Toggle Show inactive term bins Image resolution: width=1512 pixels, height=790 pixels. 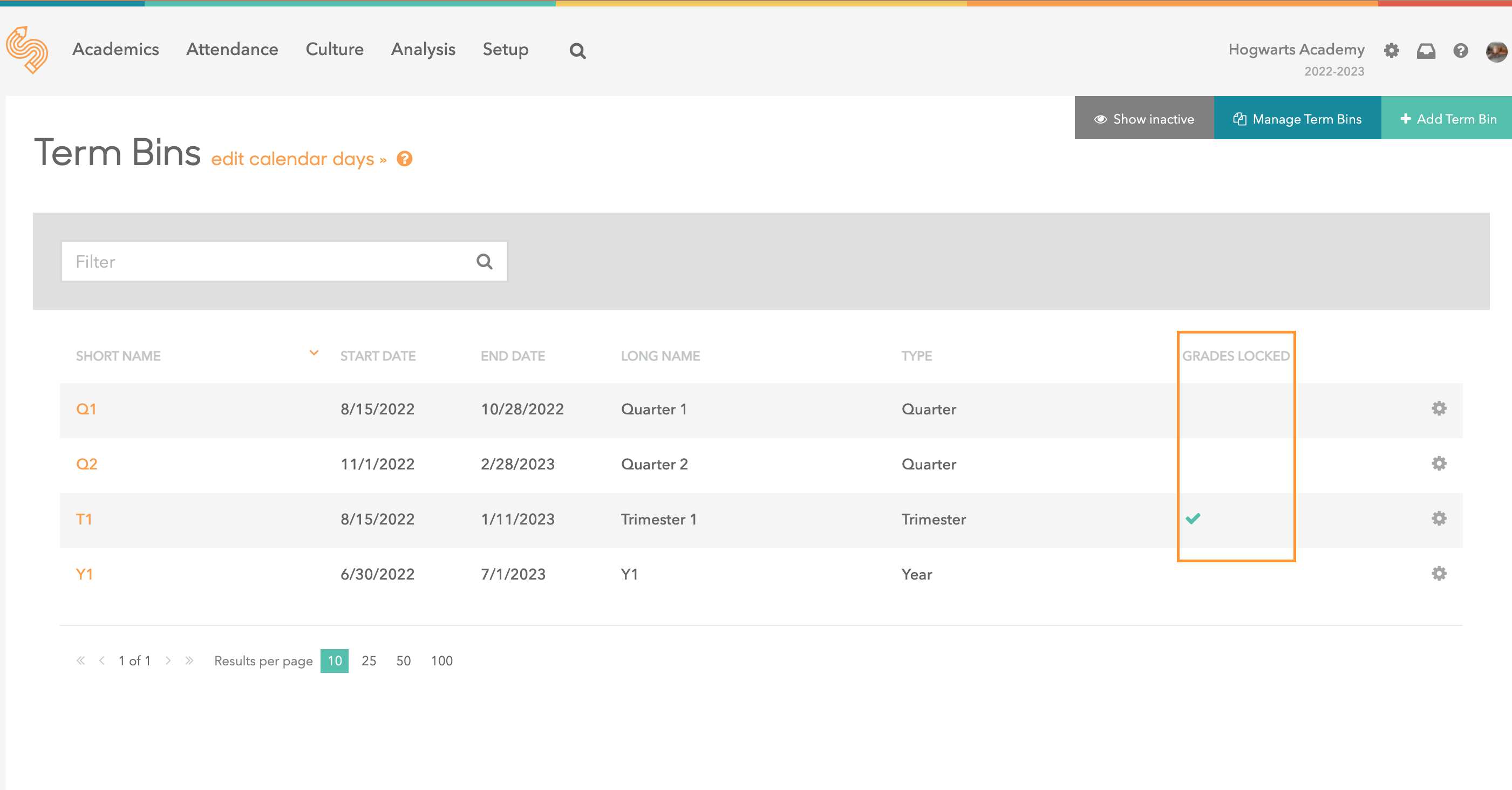coord(1143,119)
